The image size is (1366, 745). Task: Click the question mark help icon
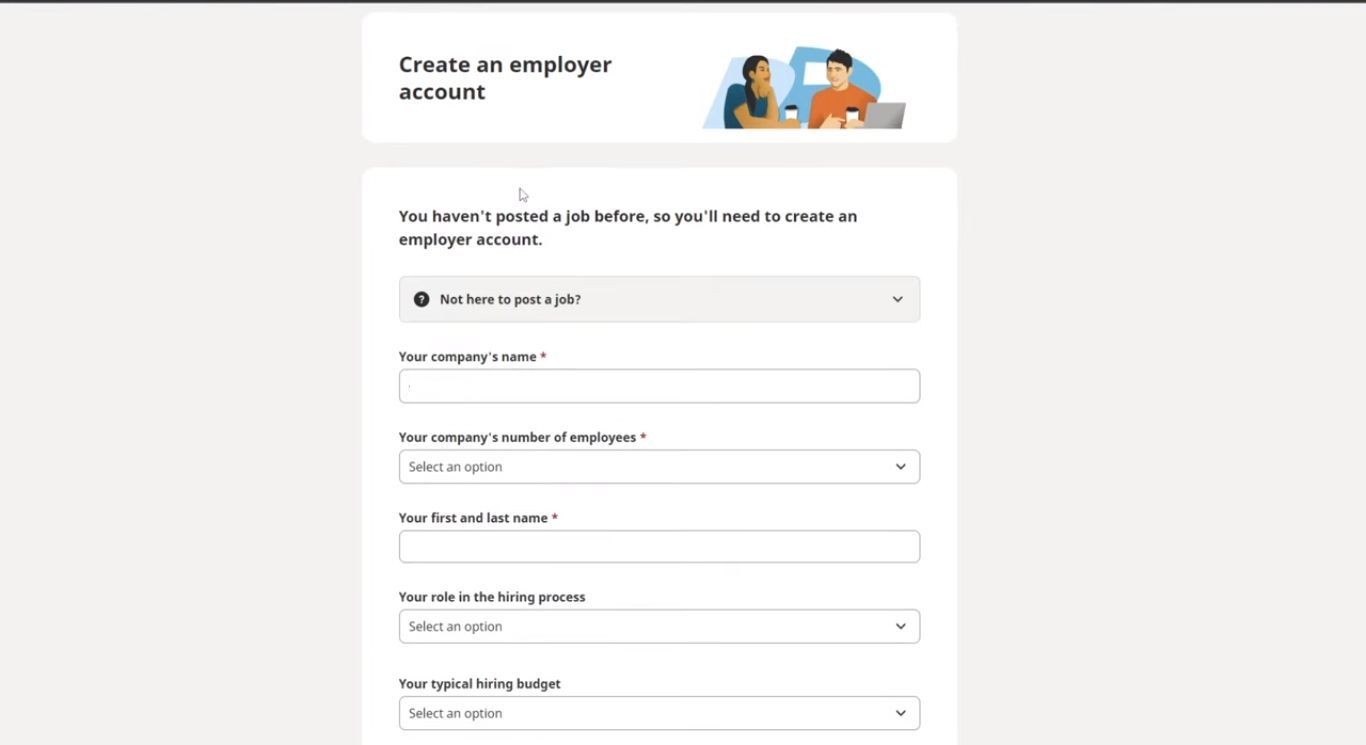point(421,299)
